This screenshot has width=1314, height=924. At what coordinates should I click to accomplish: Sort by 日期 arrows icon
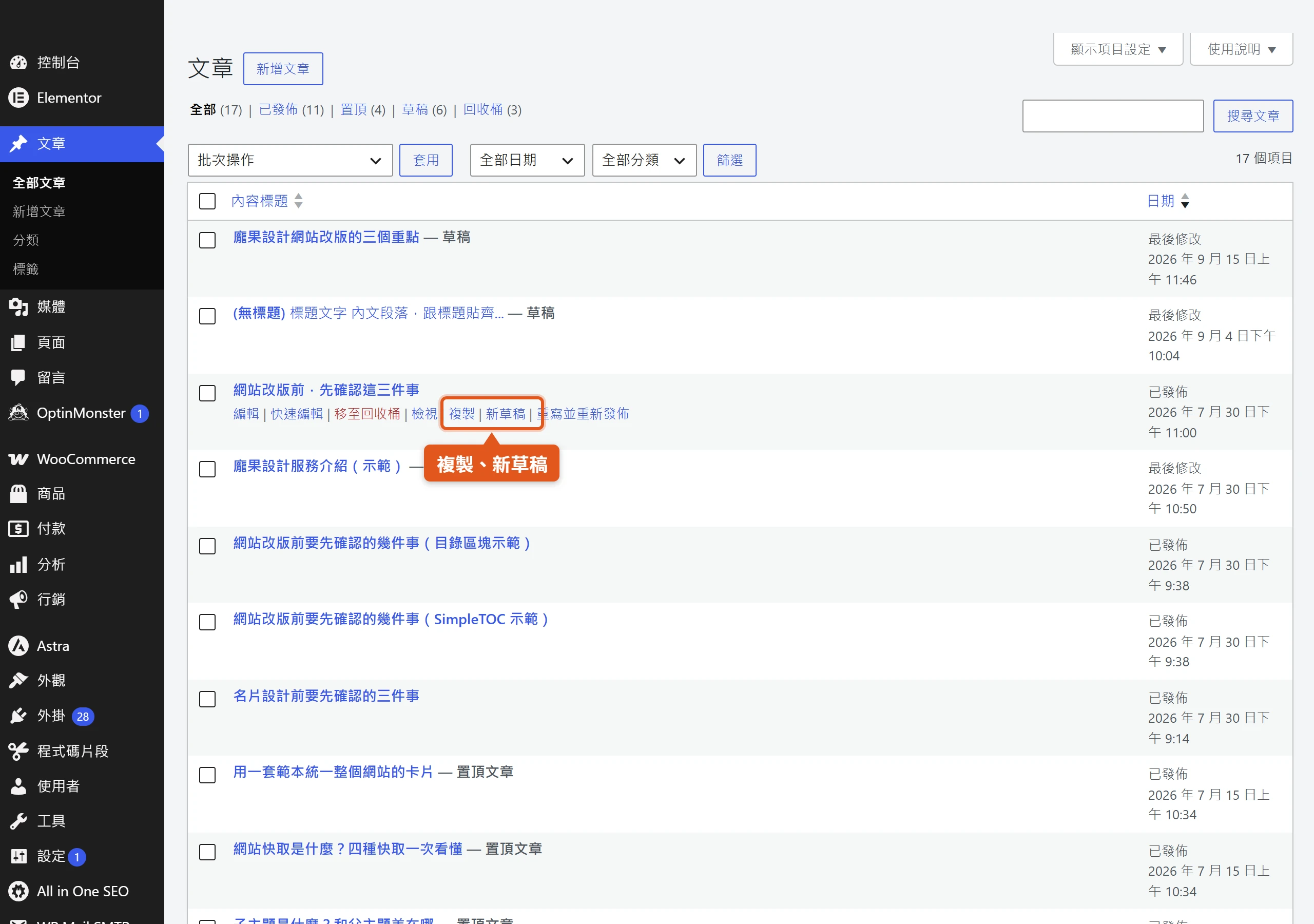pyautogui.click(x=1185, y=201)
